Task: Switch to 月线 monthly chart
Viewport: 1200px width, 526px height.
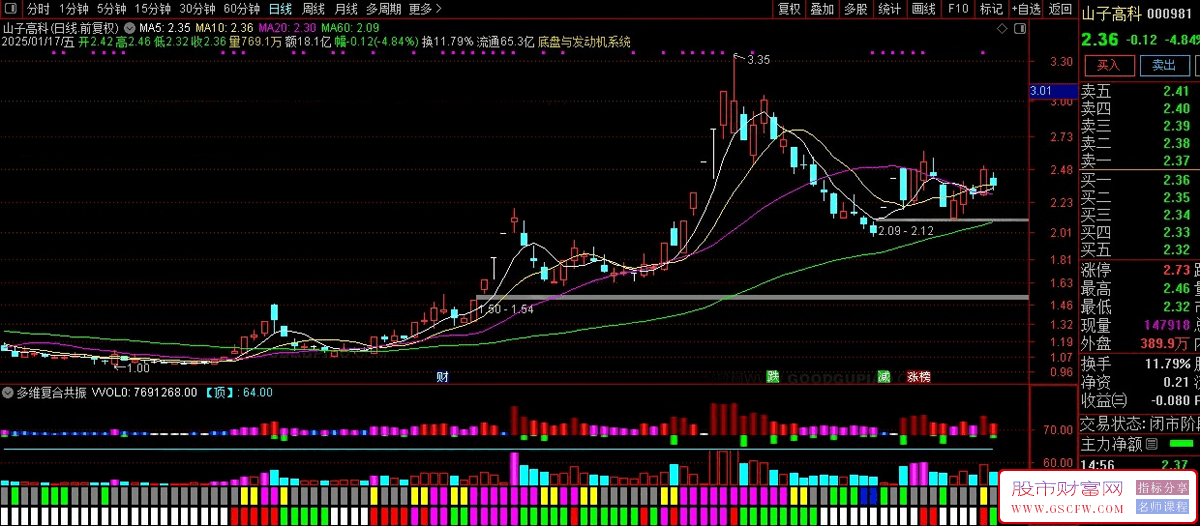Action: [x=346, y=9]
